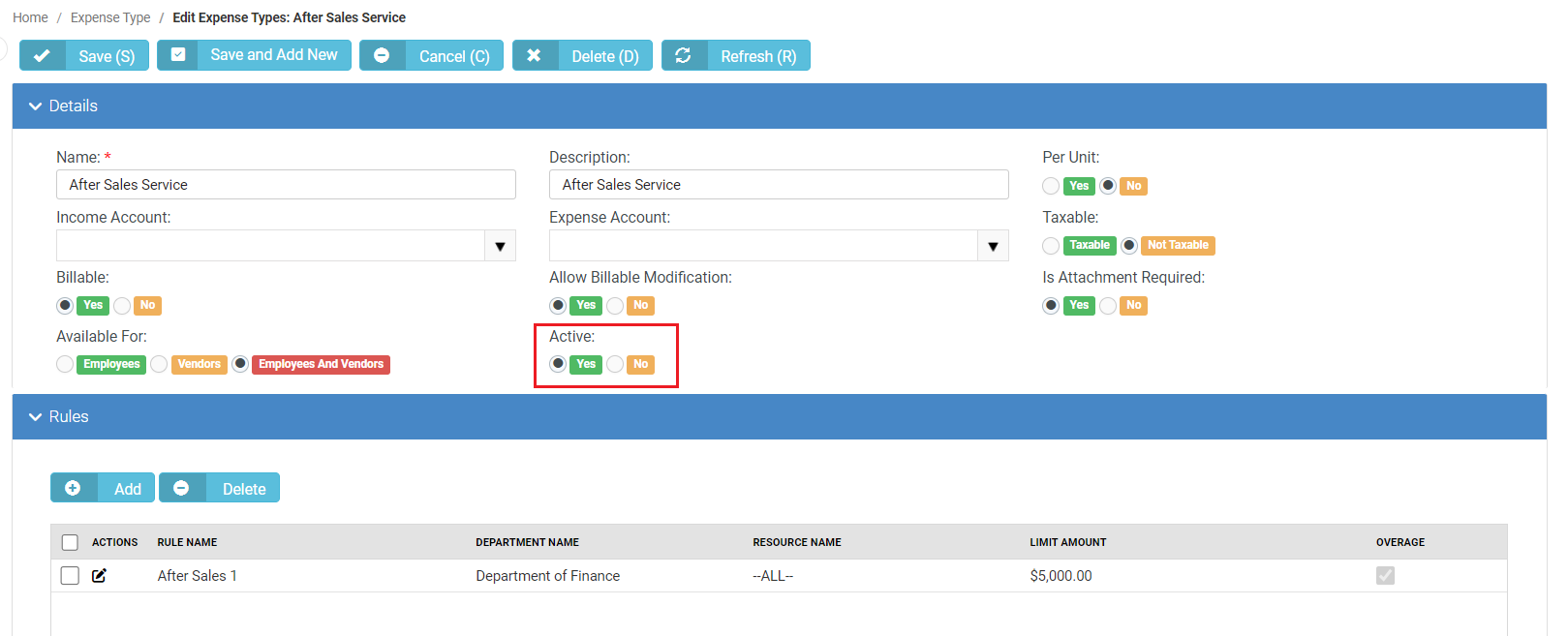This screenshot has height=636, width=1568.
Task: Click the Refresh arrows icon
Action: 683,56
